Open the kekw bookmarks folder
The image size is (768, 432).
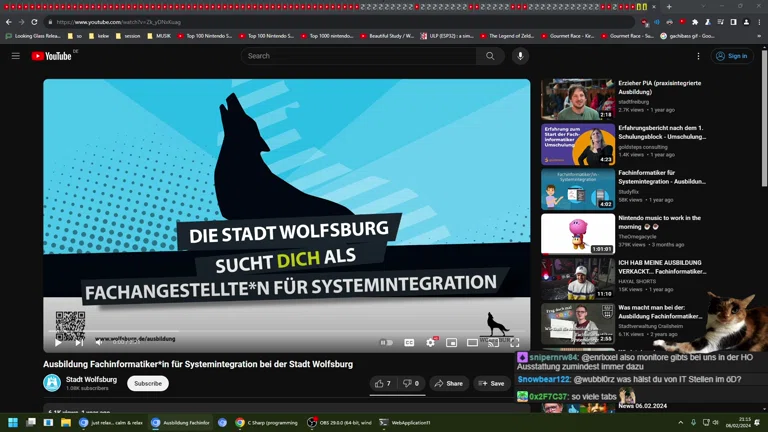click(x=99, y=36)
